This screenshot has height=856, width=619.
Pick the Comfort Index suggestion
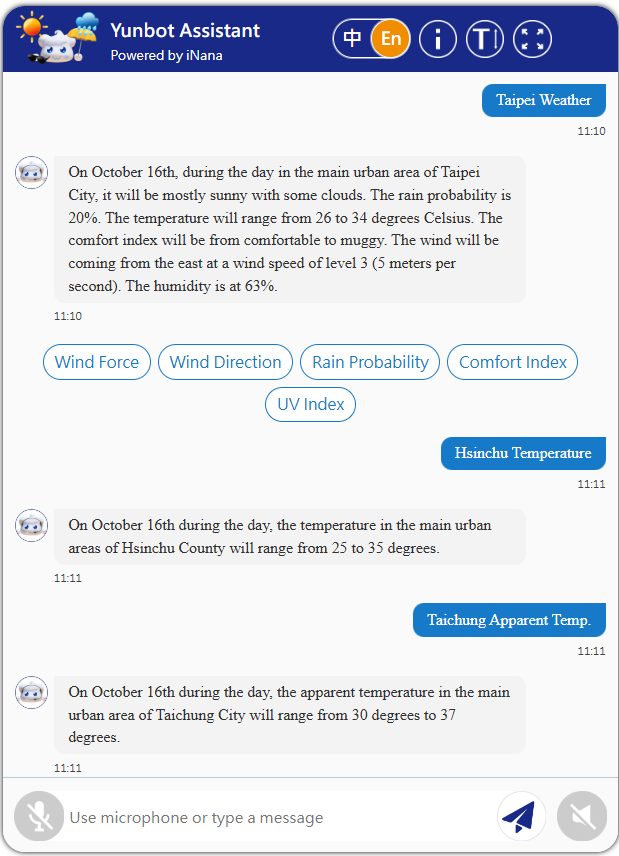513,362
